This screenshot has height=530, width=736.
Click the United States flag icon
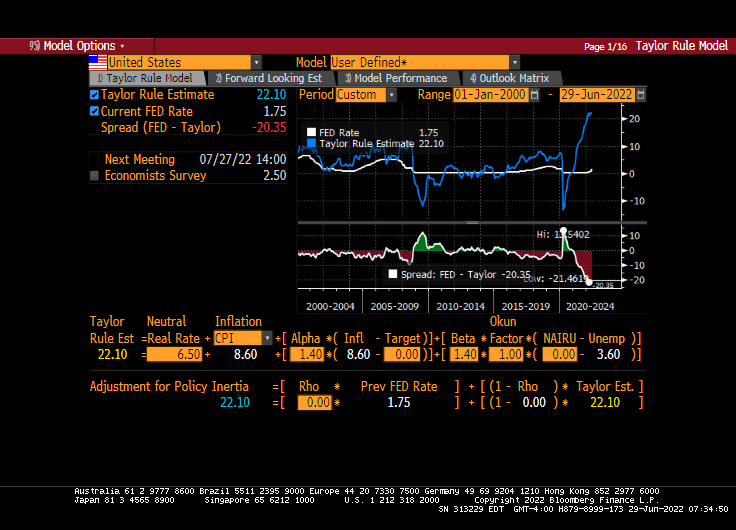pos(98,62)
